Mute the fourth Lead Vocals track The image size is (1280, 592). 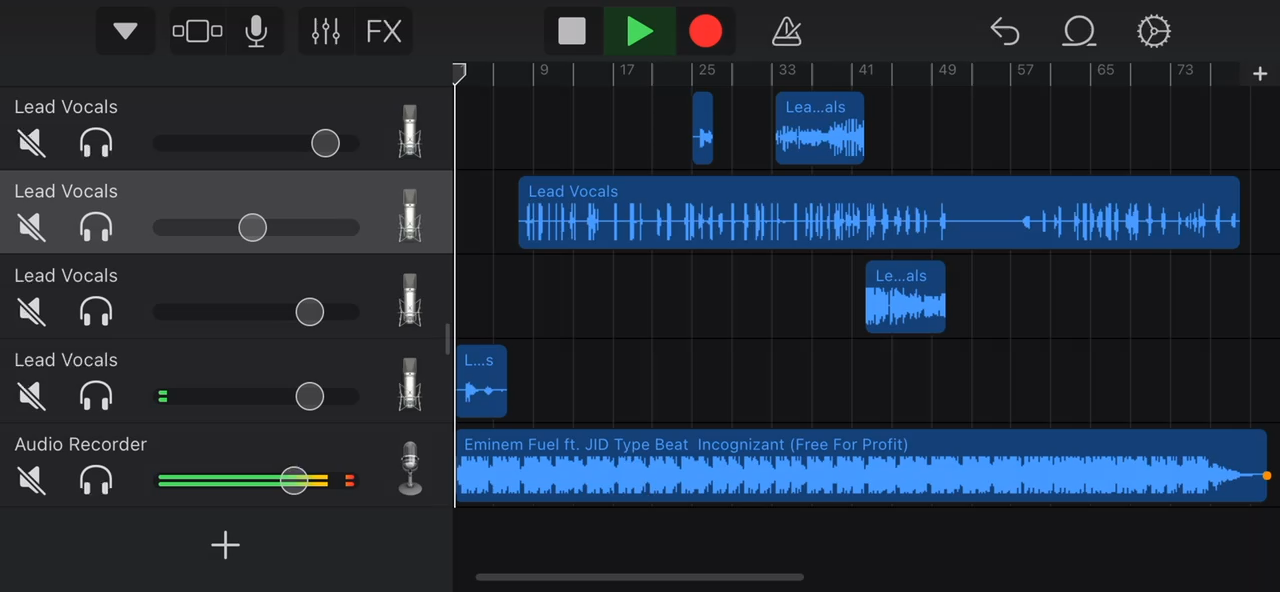pos(32,396)
